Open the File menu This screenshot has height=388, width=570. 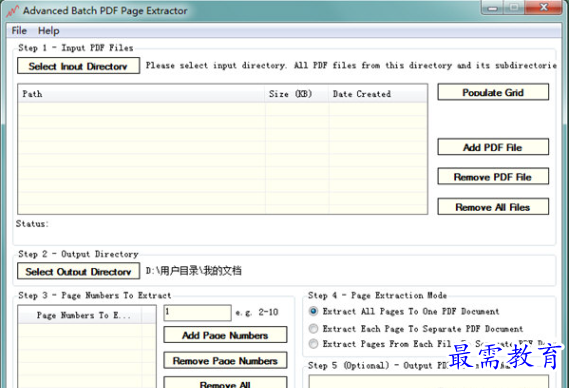point(19,31)
